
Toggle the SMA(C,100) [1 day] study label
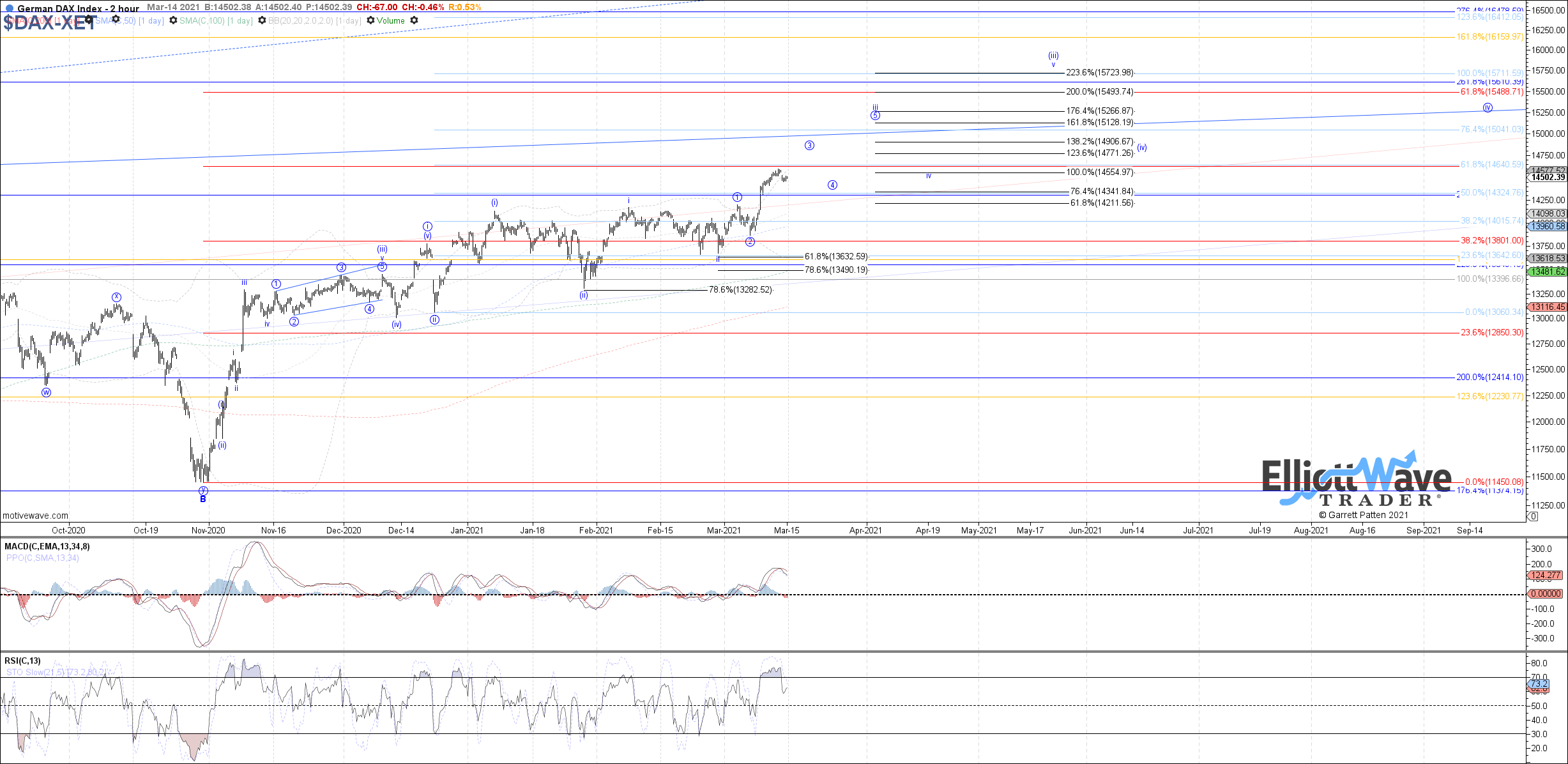tap(215, 21)
